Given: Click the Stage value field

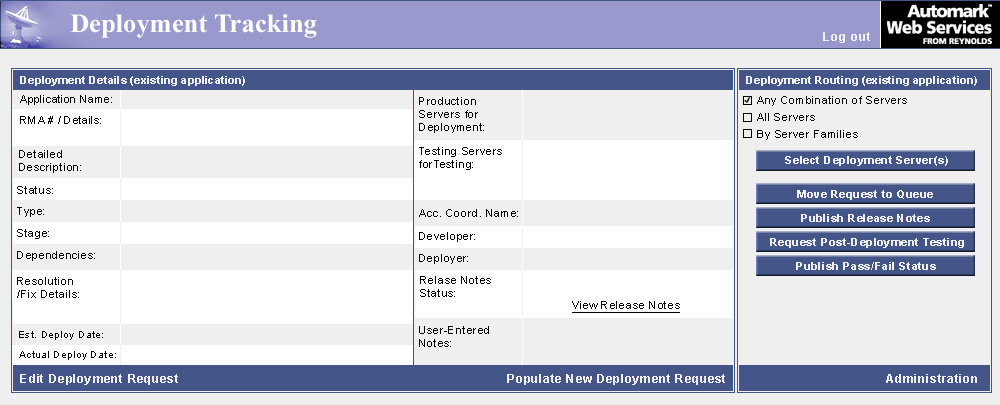Looking at the screenshot, I should (267, 233).
